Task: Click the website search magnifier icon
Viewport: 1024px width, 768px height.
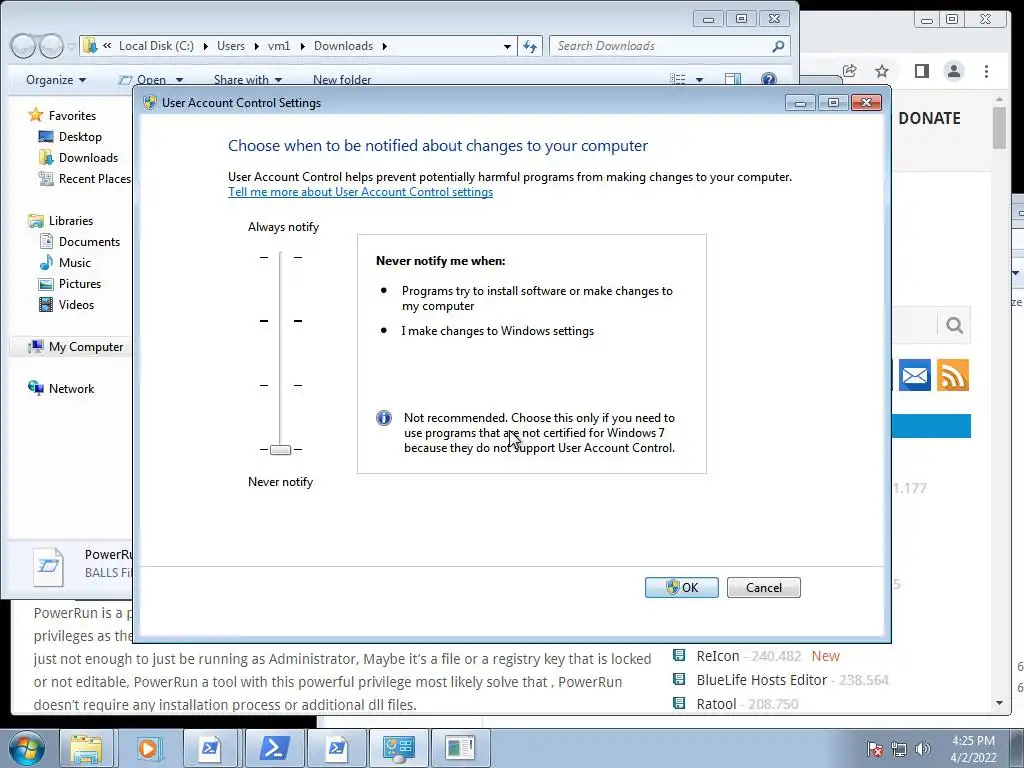Action: click(954, 325)
